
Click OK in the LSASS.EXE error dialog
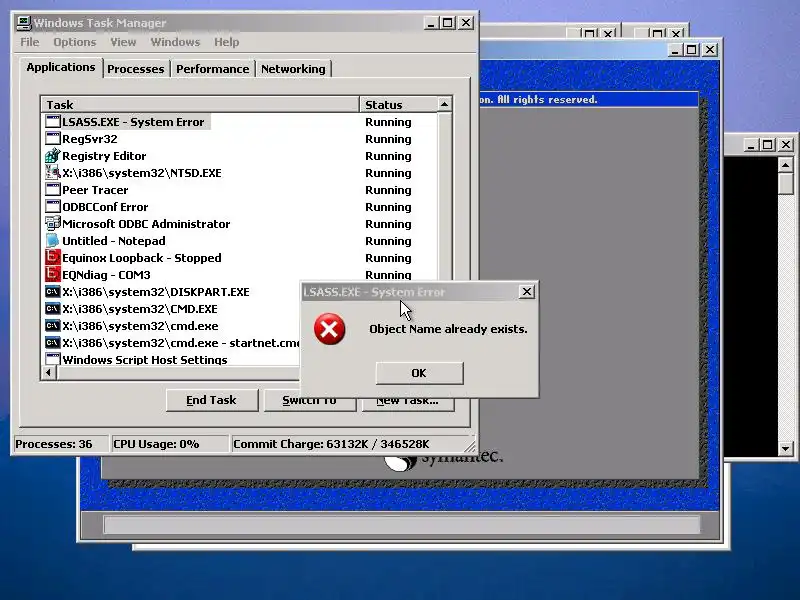[419, 373]
